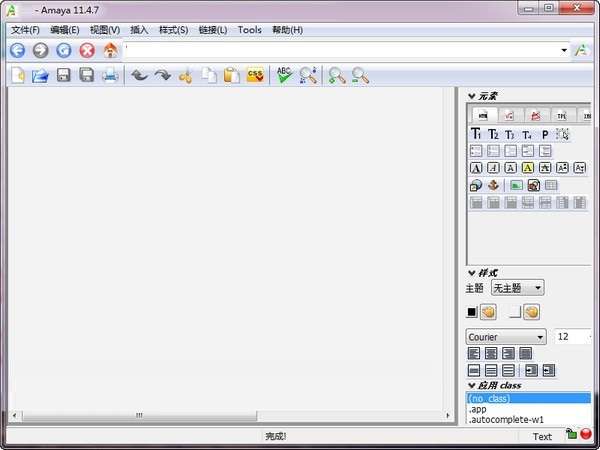Open the Tools menu

(249, 30)
